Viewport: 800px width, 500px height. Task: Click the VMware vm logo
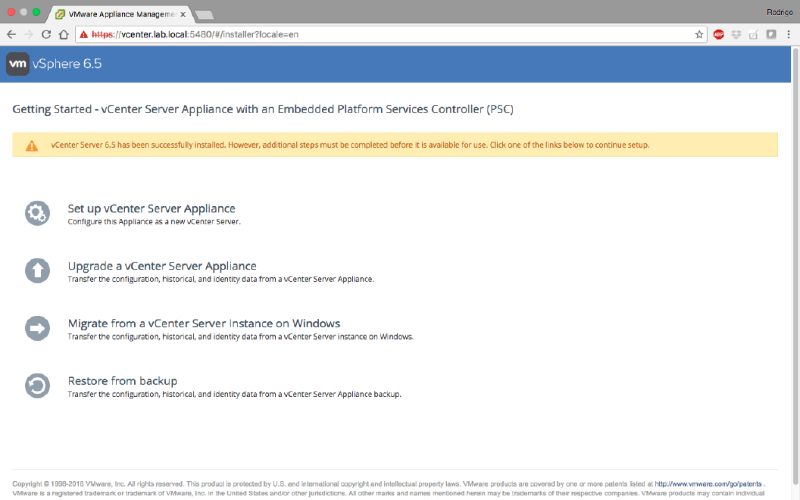[x=18, y=64]
